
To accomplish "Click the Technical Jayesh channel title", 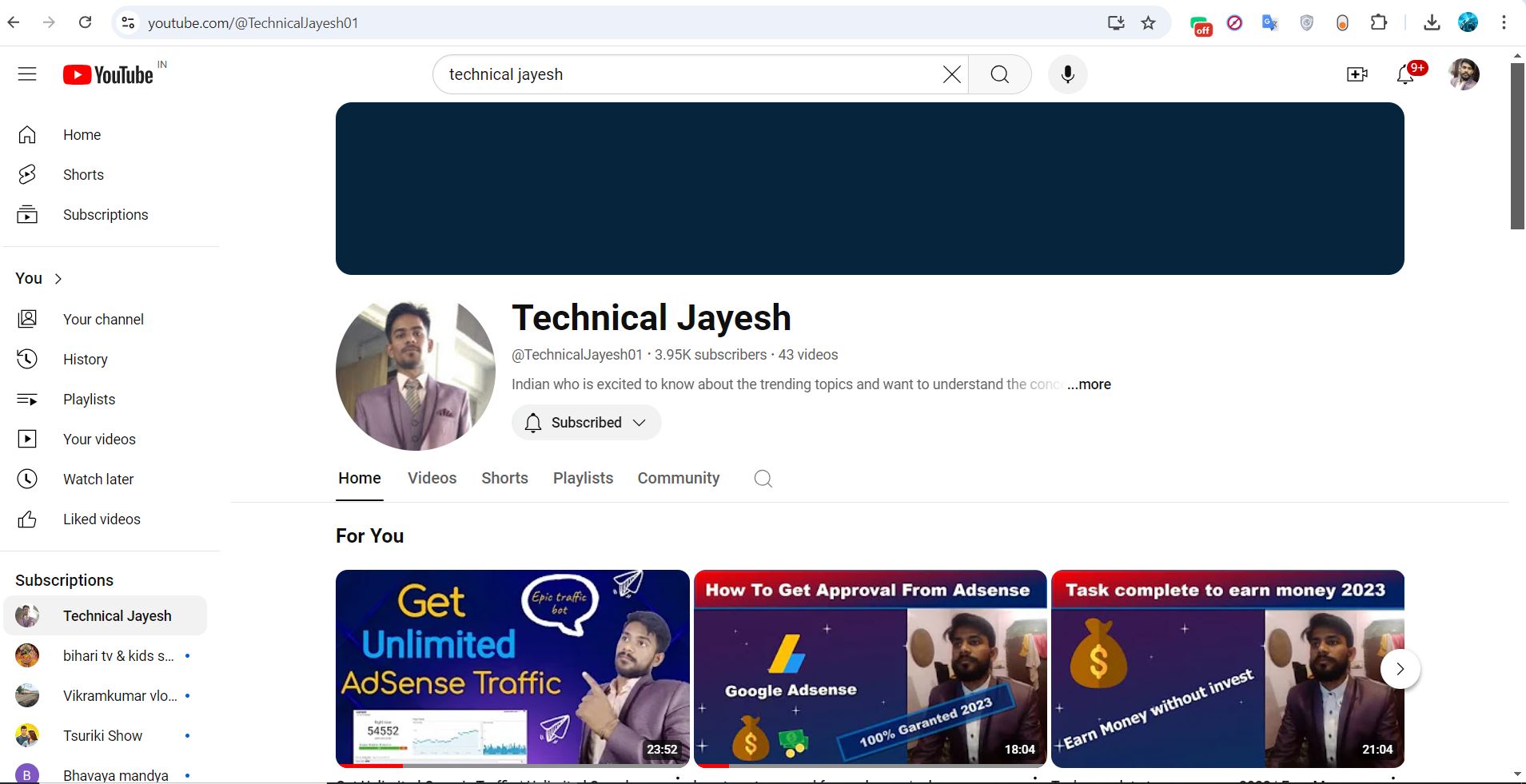I will tap(651, 318).
